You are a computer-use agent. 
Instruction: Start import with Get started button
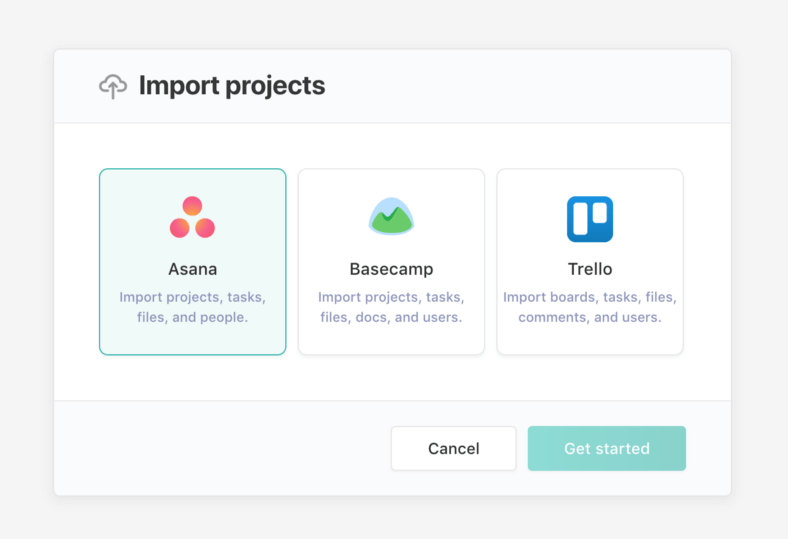[607, 449]
